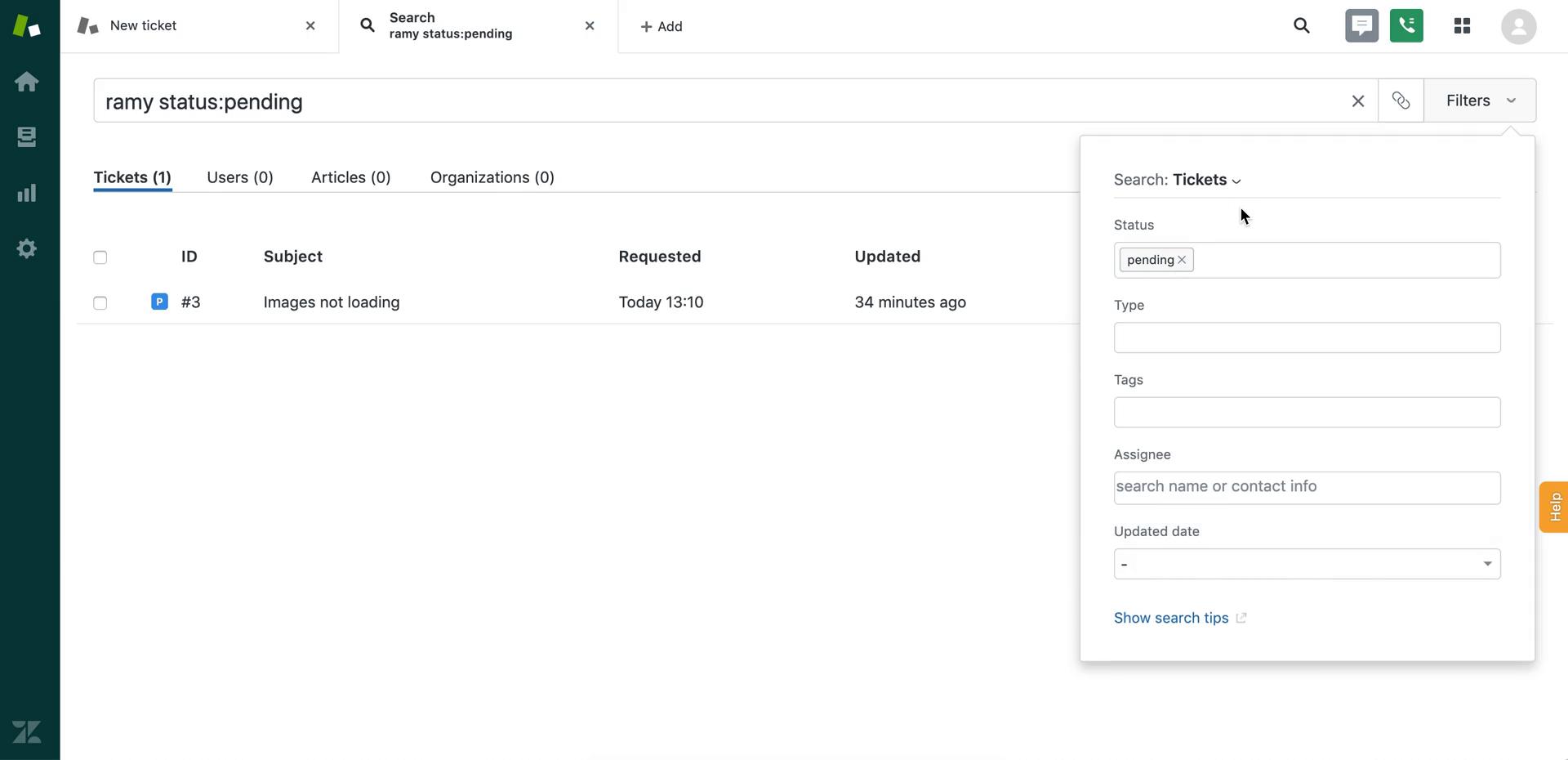Open Talk phone icon
1568x760 pixels.
coord(1406,26)
